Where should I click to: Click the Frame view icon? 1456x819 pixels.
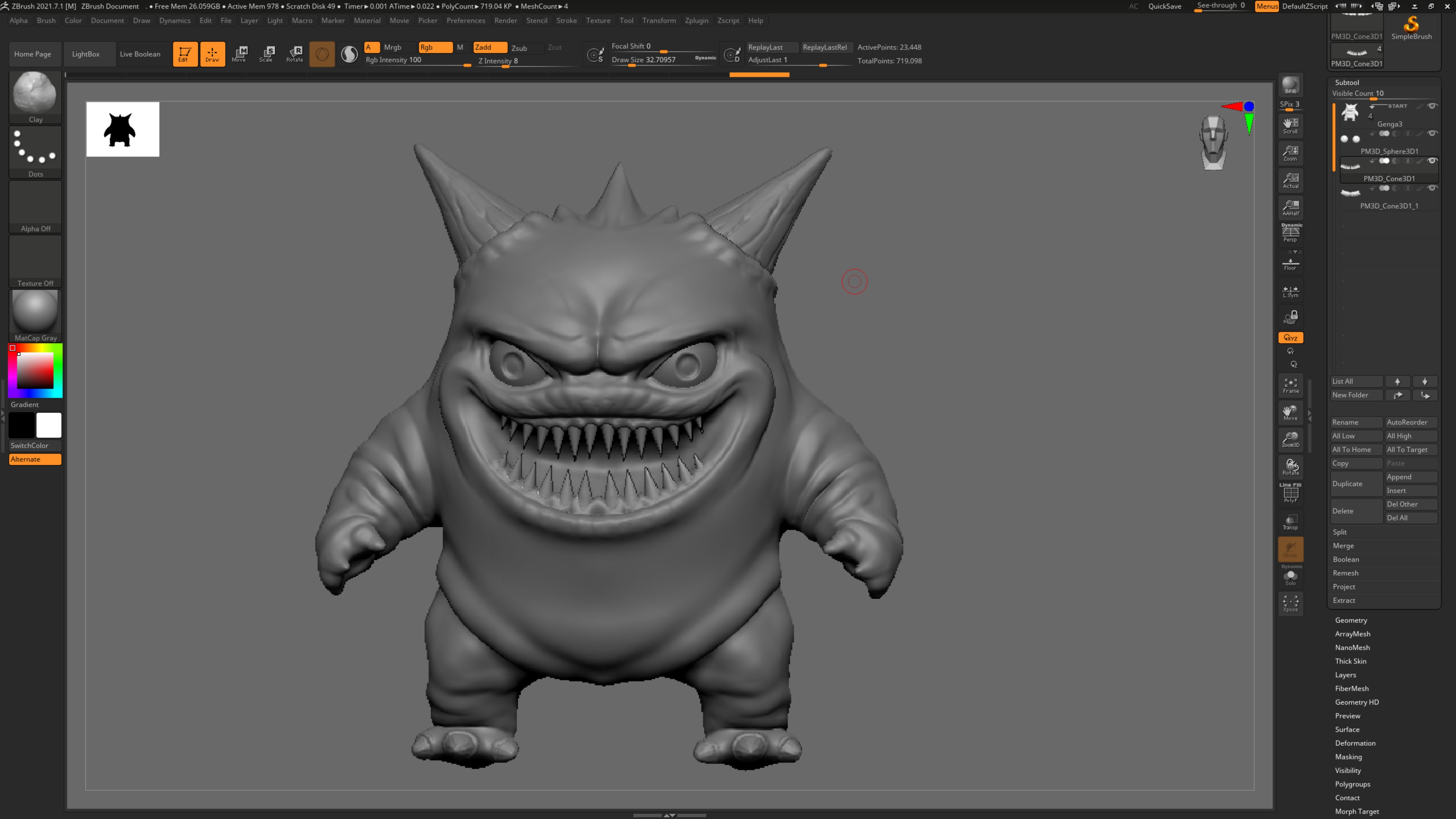(1291, 385)
